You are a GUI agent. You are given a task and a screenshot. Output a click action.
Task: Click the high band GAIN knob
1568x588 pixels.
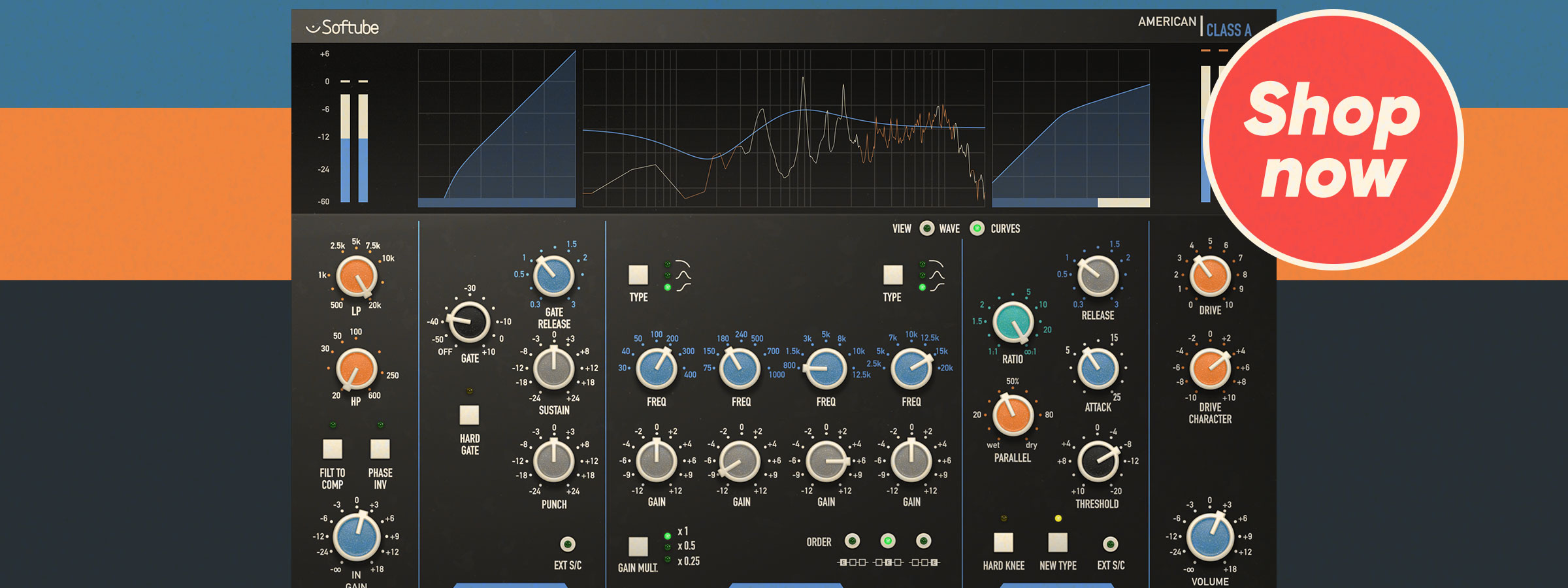point(911,461)
